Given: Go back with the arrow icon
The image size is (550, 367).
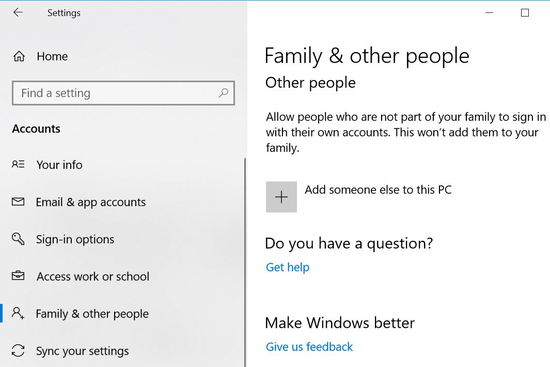Looking at the screenshot, I should coord(18,13).
